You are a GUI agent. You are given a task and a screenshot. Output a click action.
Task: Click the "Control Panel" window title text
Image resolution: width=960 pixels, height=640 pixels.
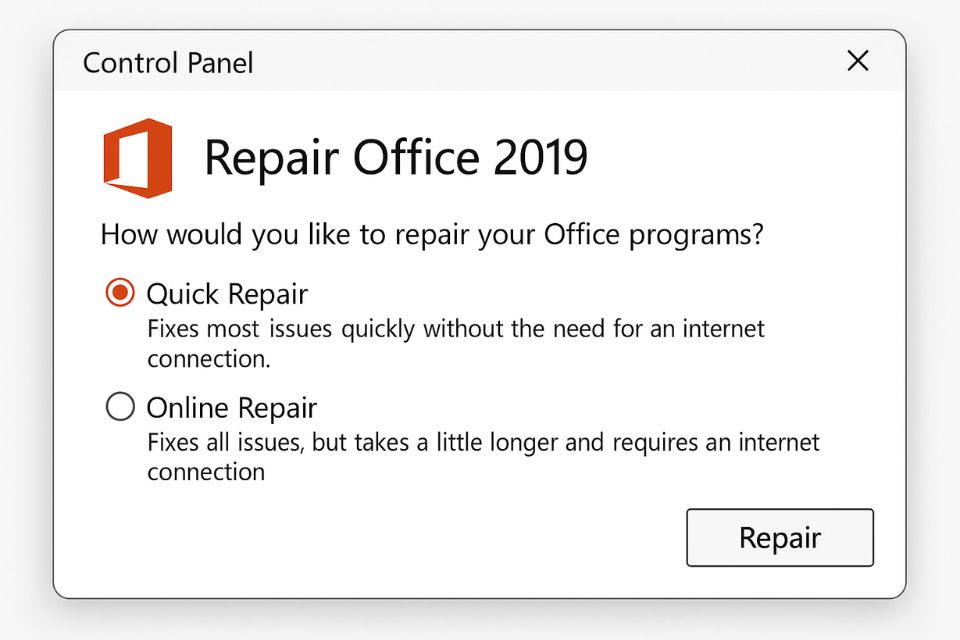click(168, 63)
